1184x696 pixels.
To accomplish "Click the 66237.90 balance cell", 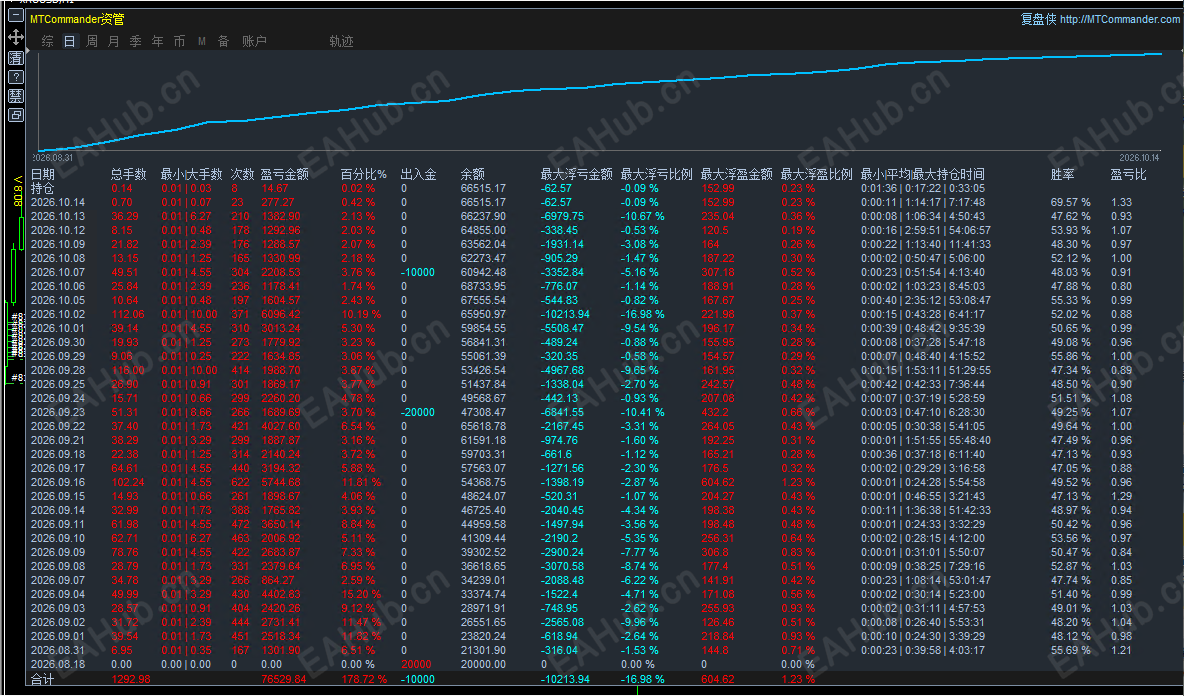I will click(483, 216).
